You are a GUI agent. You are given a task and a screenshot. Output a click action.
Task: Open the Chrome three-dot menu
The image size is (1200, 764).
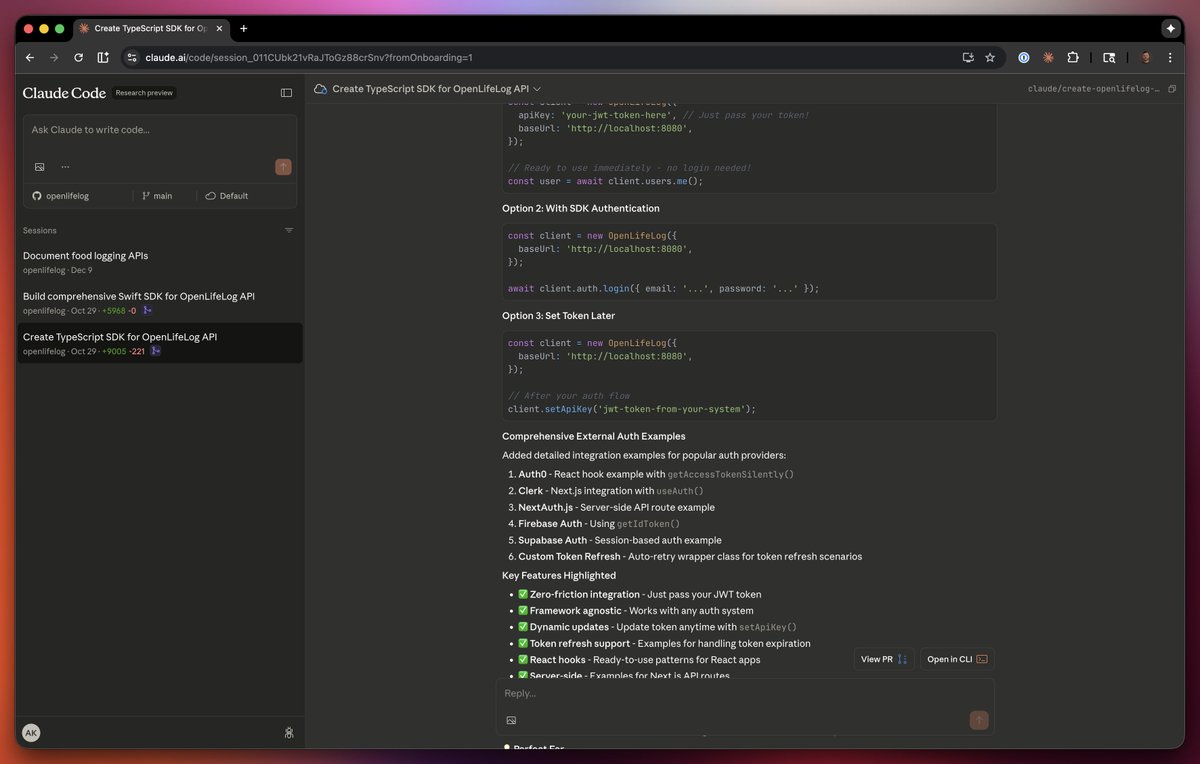point(1170,58)
